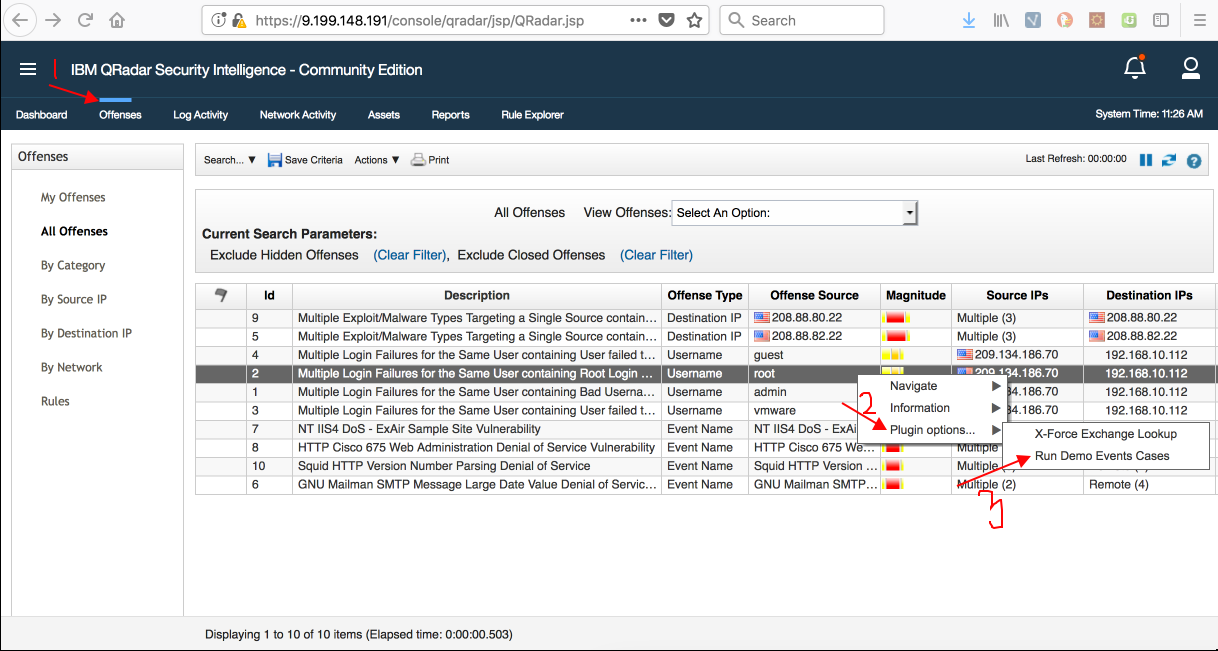
Task: Clear the Exclude Hidden Offenses filter
Action: pyautogui.click(x=410, y=255)
